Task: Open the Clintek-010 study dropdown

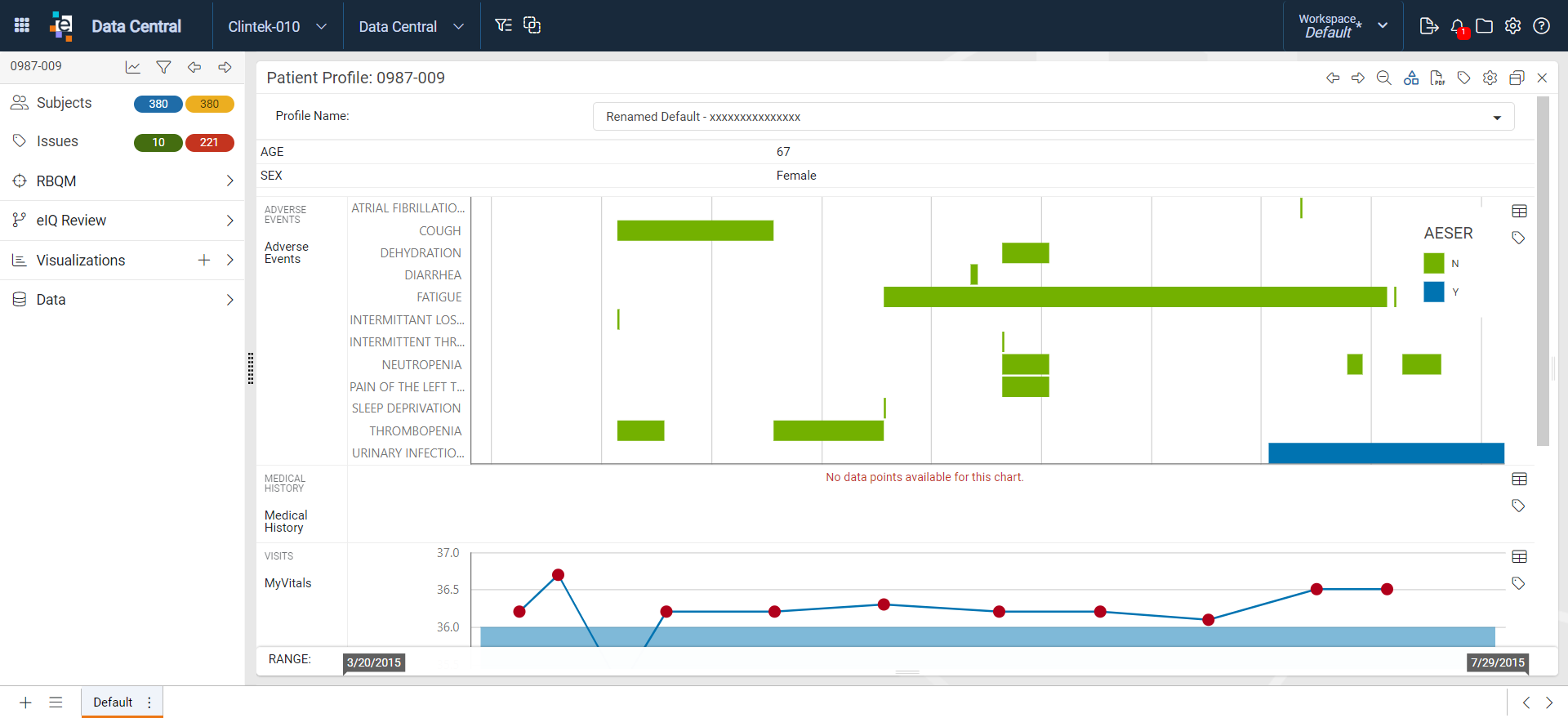Action: (x=278, y=26)
